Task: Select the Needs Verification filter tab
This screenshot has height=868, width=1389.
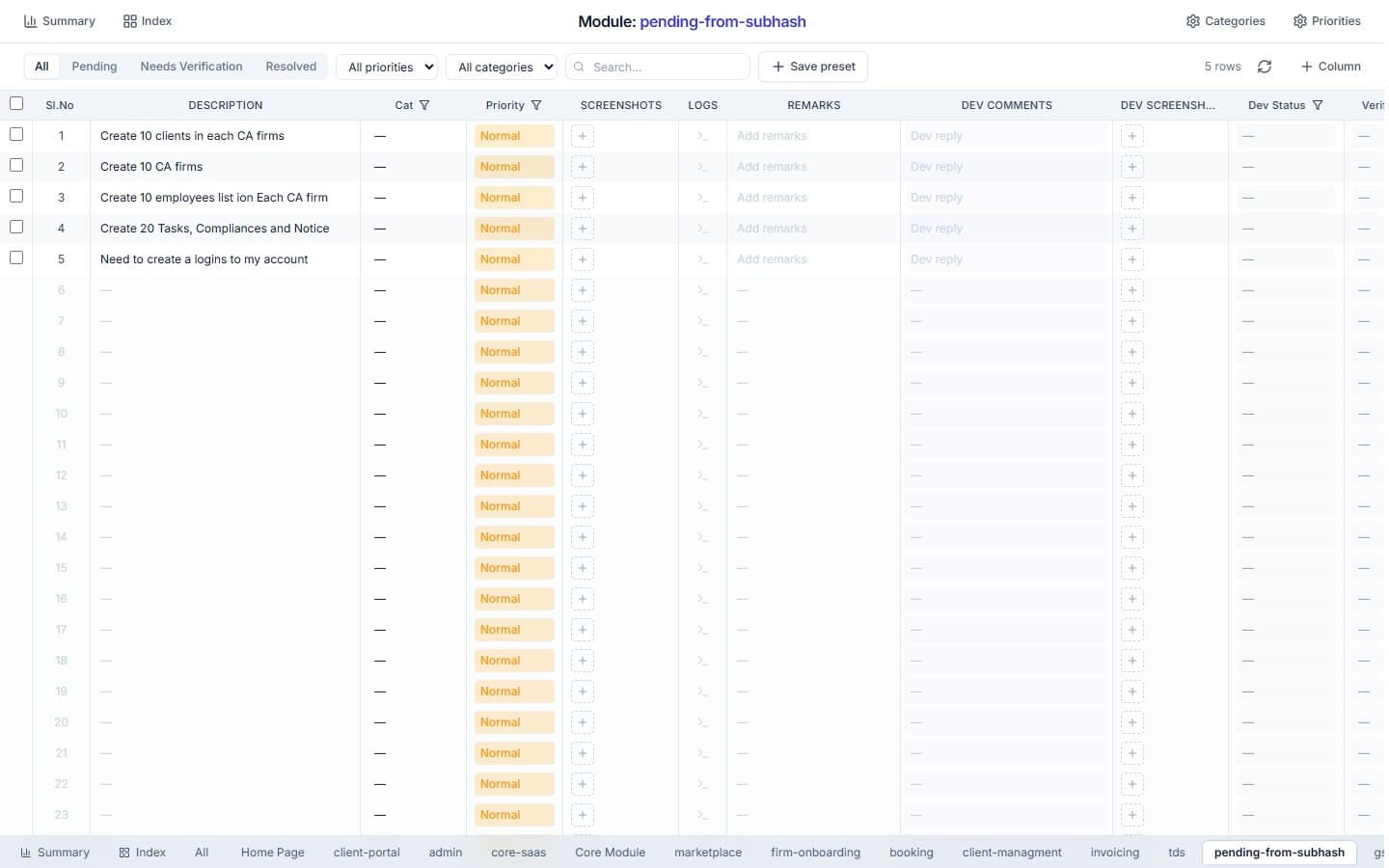Action: [191, 67]
